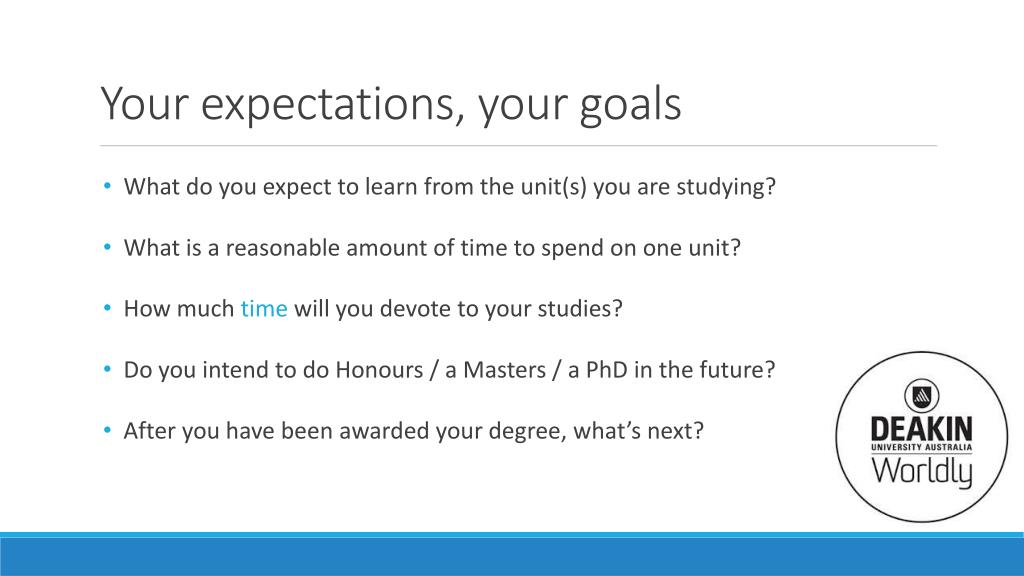Screen dimensions: 1024x576
Task: Click the bullet about Honours, Masters, PhD
Action: [x=449, y=370]
